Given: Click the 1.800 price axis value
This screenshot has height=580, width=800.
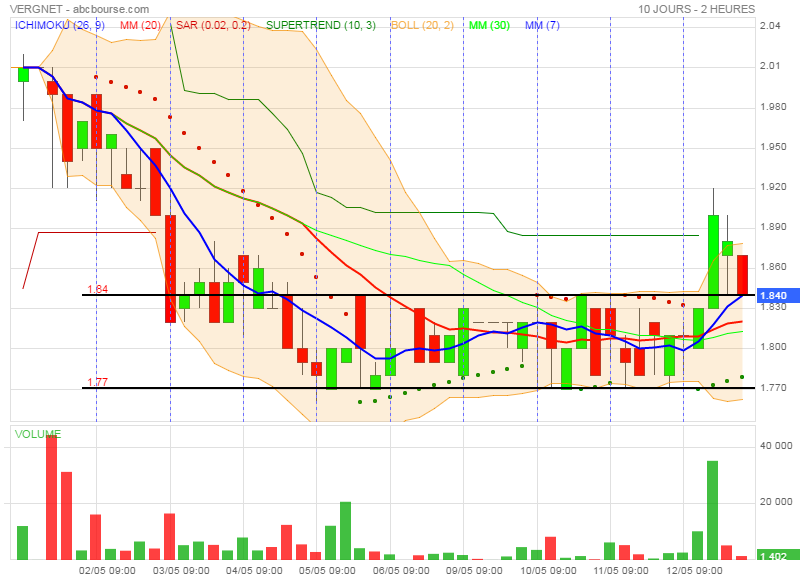Looking at the screenshot, I should click(773, 347).
